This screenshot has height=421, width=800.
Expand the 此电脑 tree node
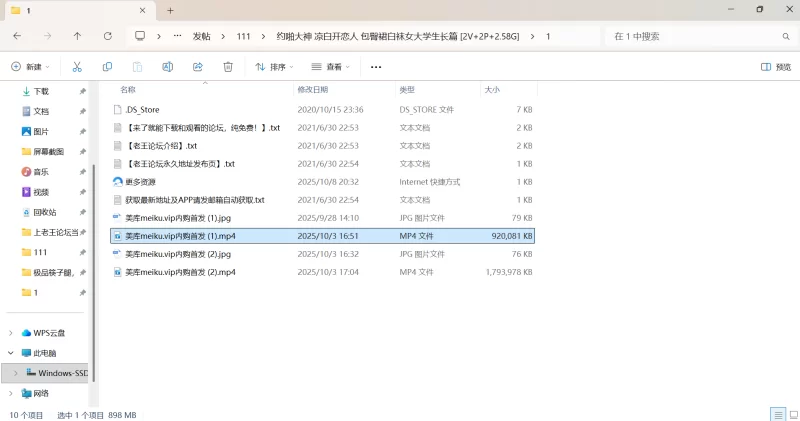tap(11, 353)
